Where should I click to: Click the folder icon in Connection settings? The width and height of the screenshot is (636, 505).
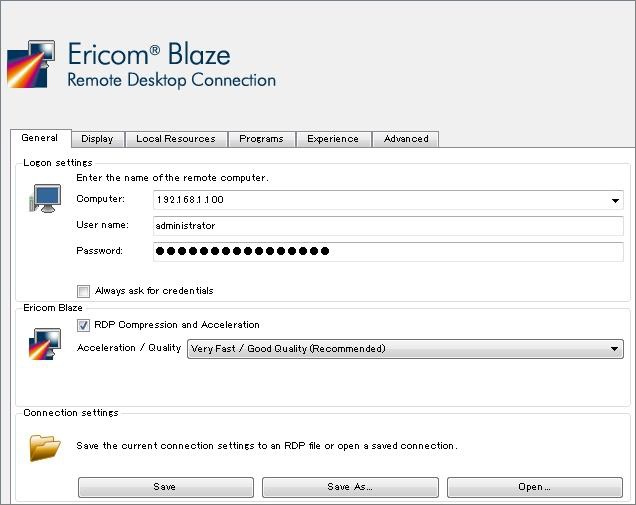[x=45, y=446]
